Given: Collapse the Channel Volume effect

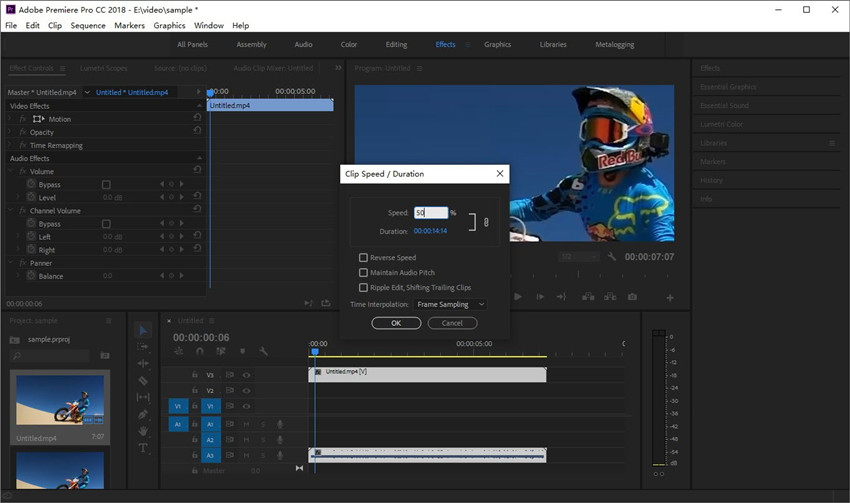Looking at the screenshot, I should click(11, 211).
